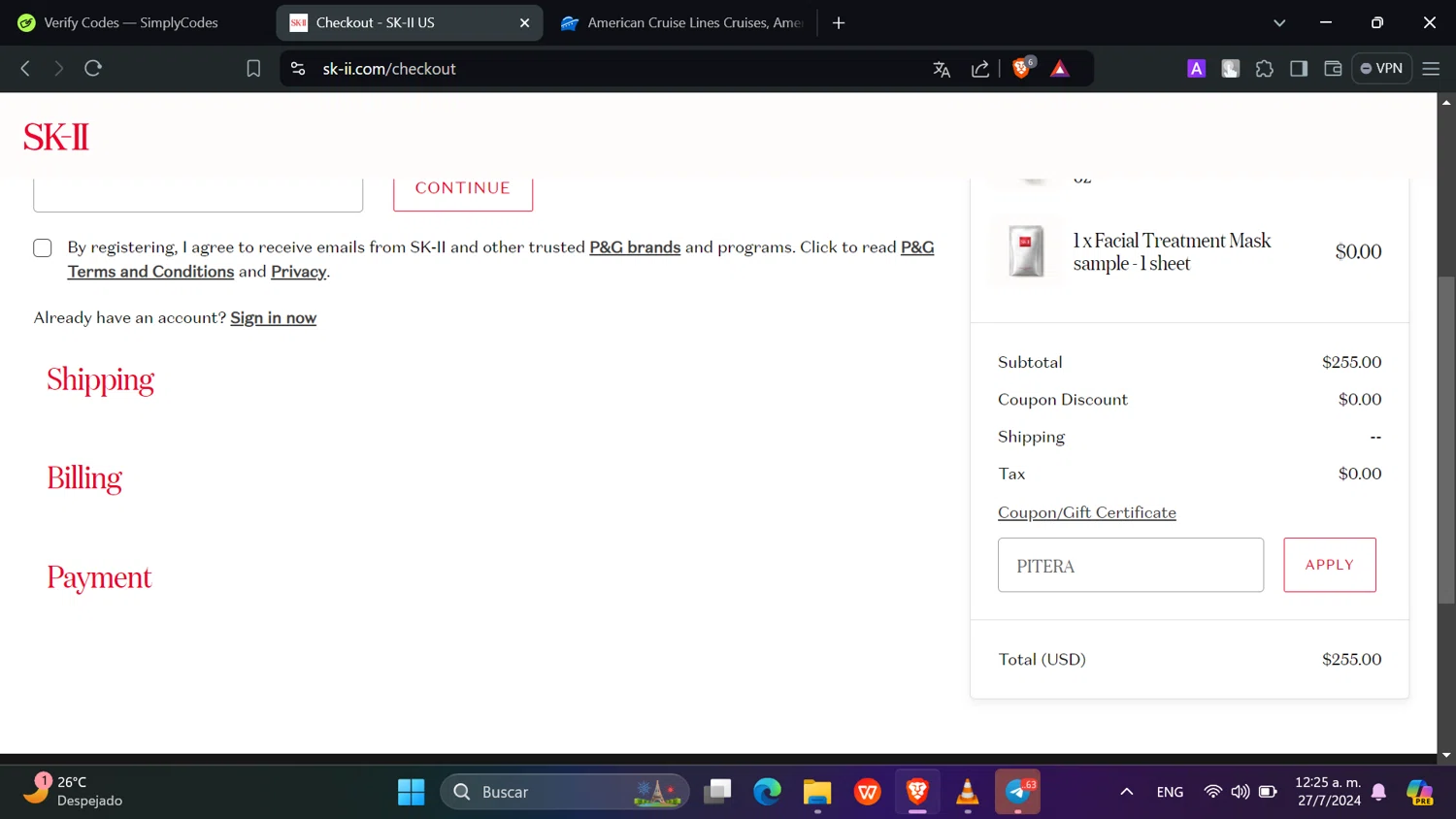Switch to American Cruise Lines tab

(x=681, y=22)
